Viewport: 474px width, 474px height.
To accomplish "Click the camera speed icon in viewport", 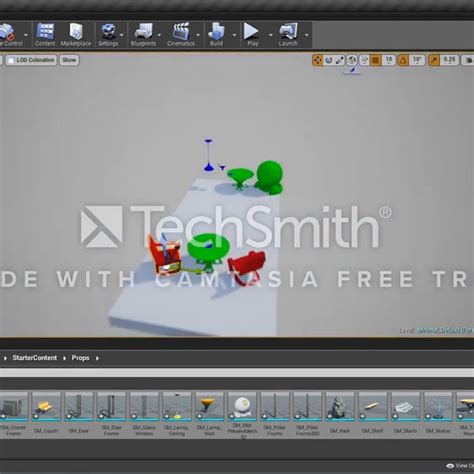I will point(468,60).
